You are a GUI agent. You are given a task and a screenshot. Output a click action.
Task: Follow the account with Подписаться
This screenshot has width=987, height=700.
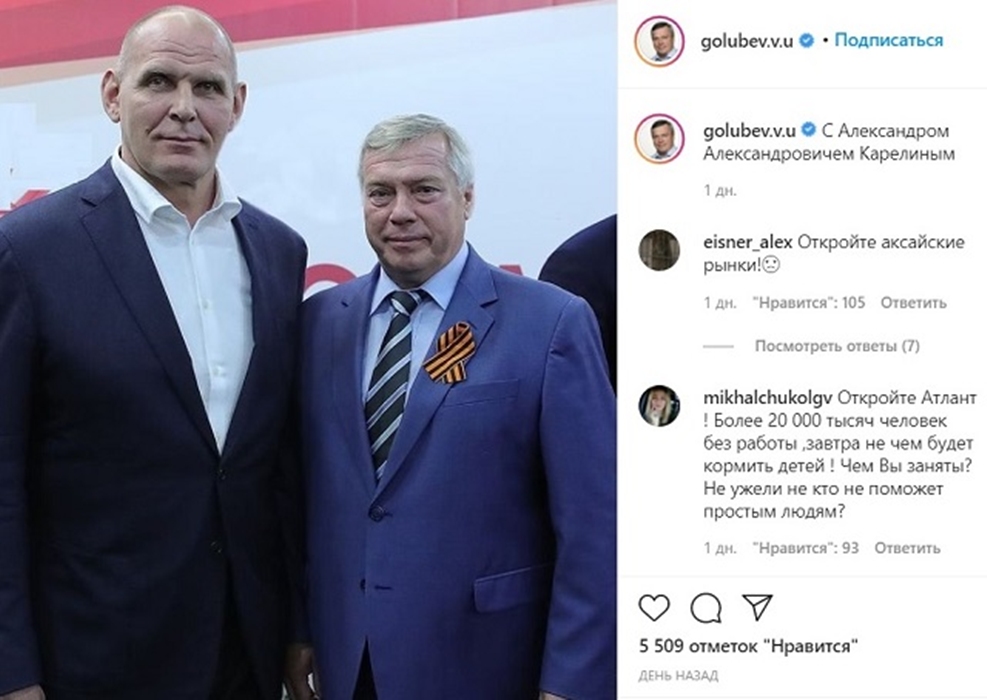click(889, 40)
